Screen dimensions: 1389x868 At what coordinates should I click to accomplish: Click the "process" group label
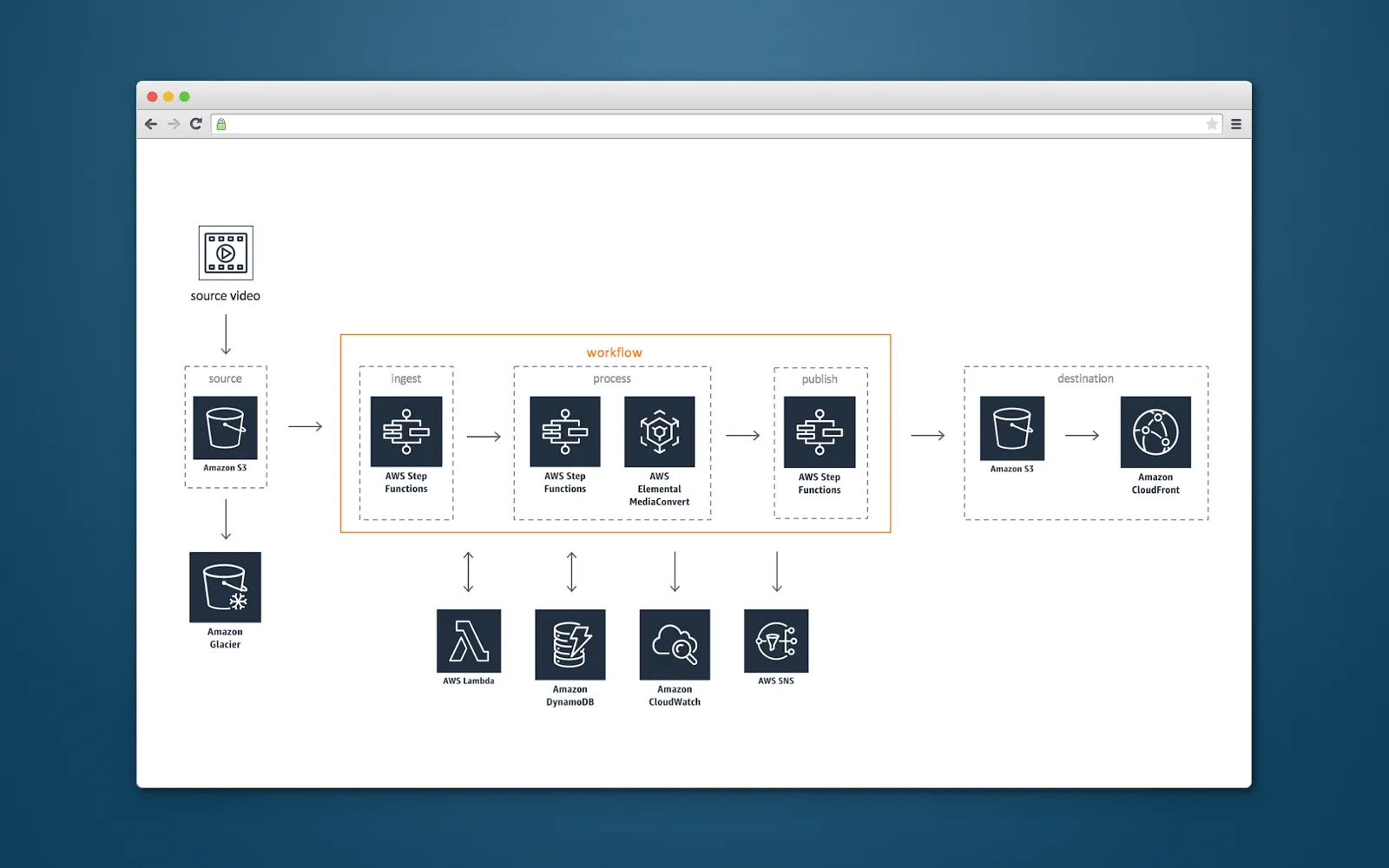(612, 378)
